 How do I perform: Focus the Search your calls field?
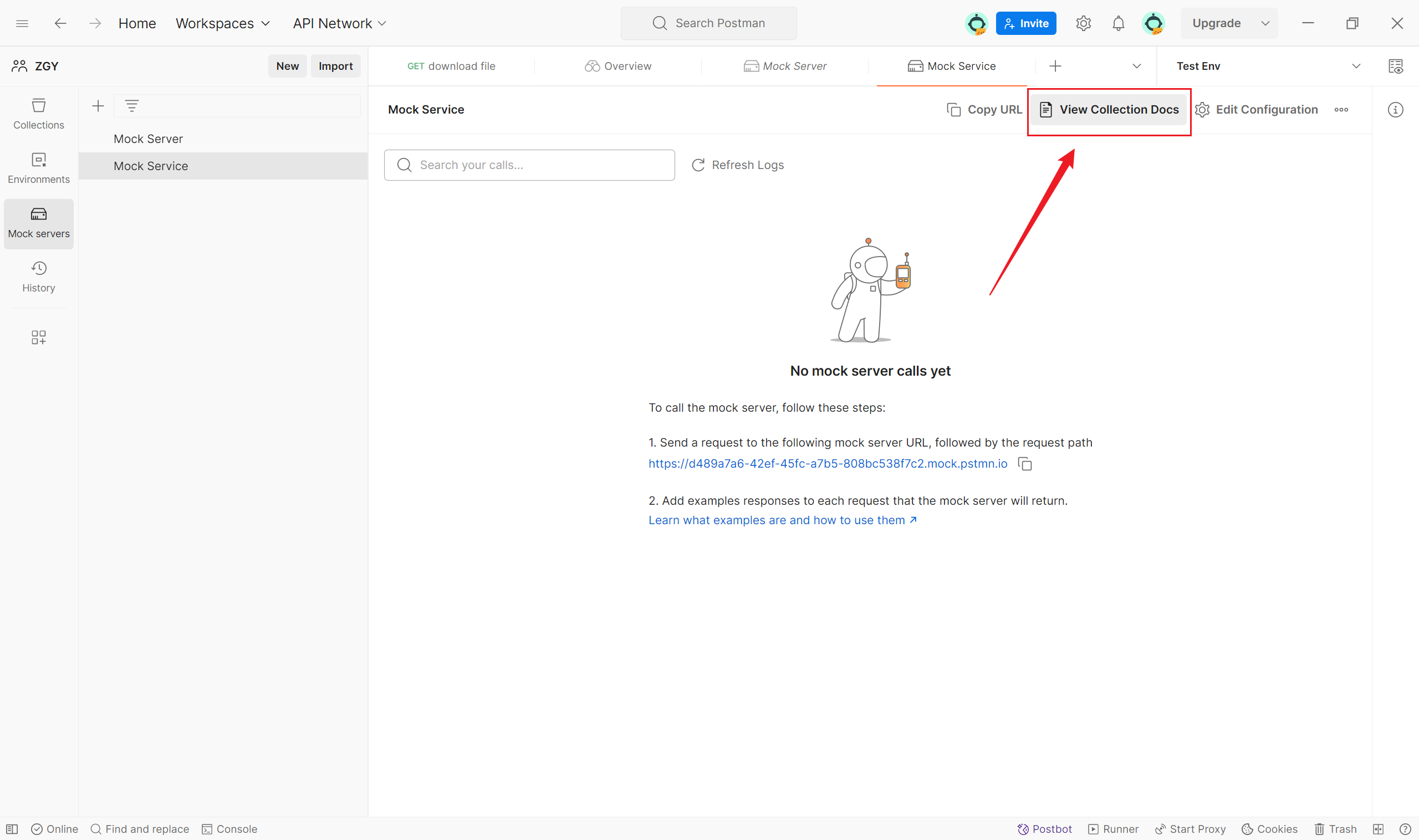tap(529, 165)
